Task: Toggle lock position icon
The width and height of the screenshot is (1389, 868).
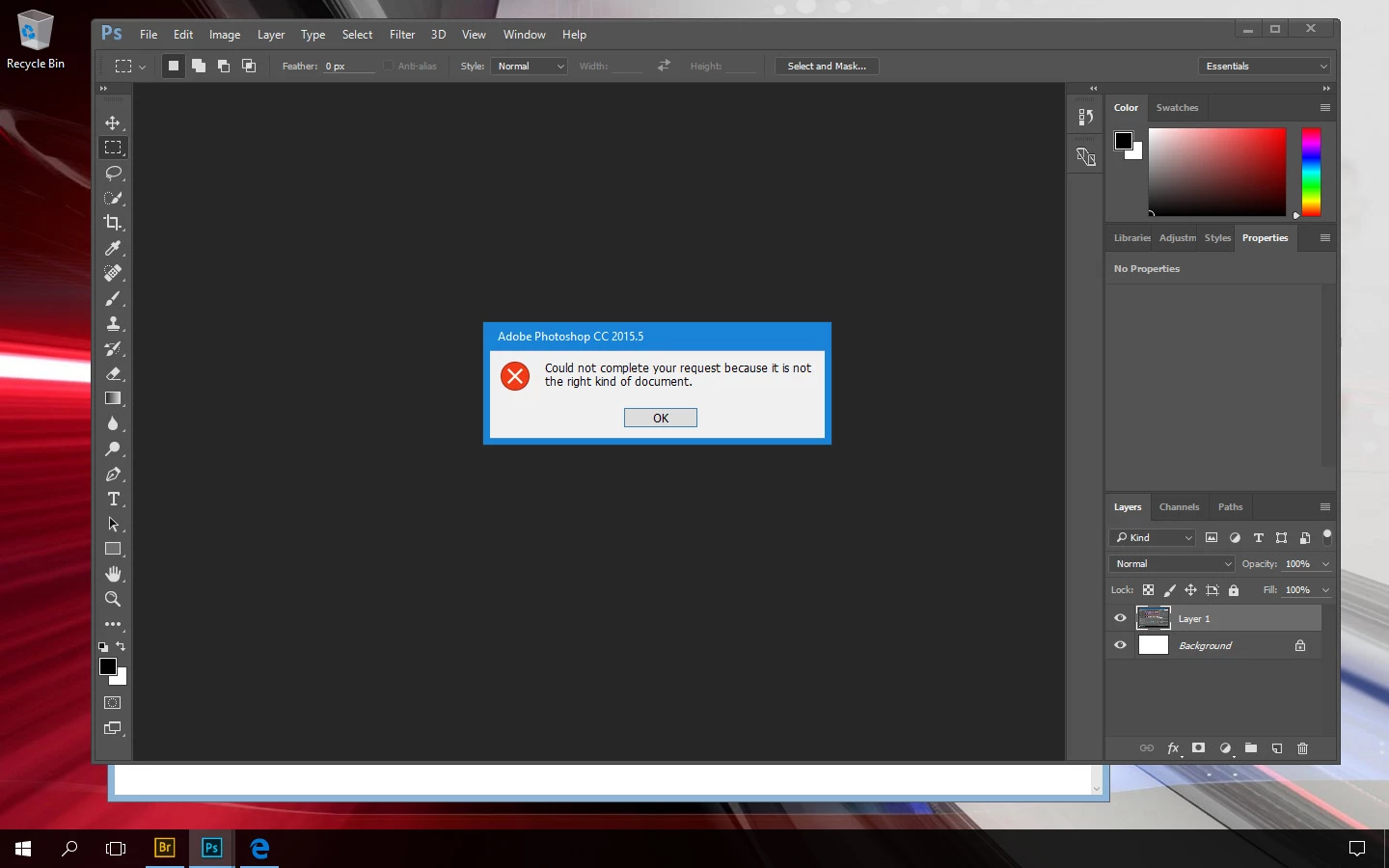Action: [1190, 590]
